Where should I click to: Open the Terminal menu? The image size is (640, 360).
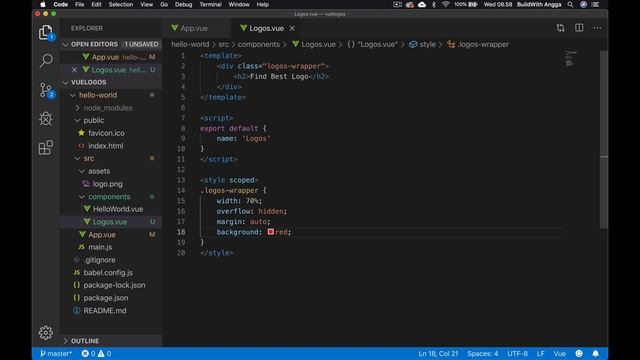211,4
